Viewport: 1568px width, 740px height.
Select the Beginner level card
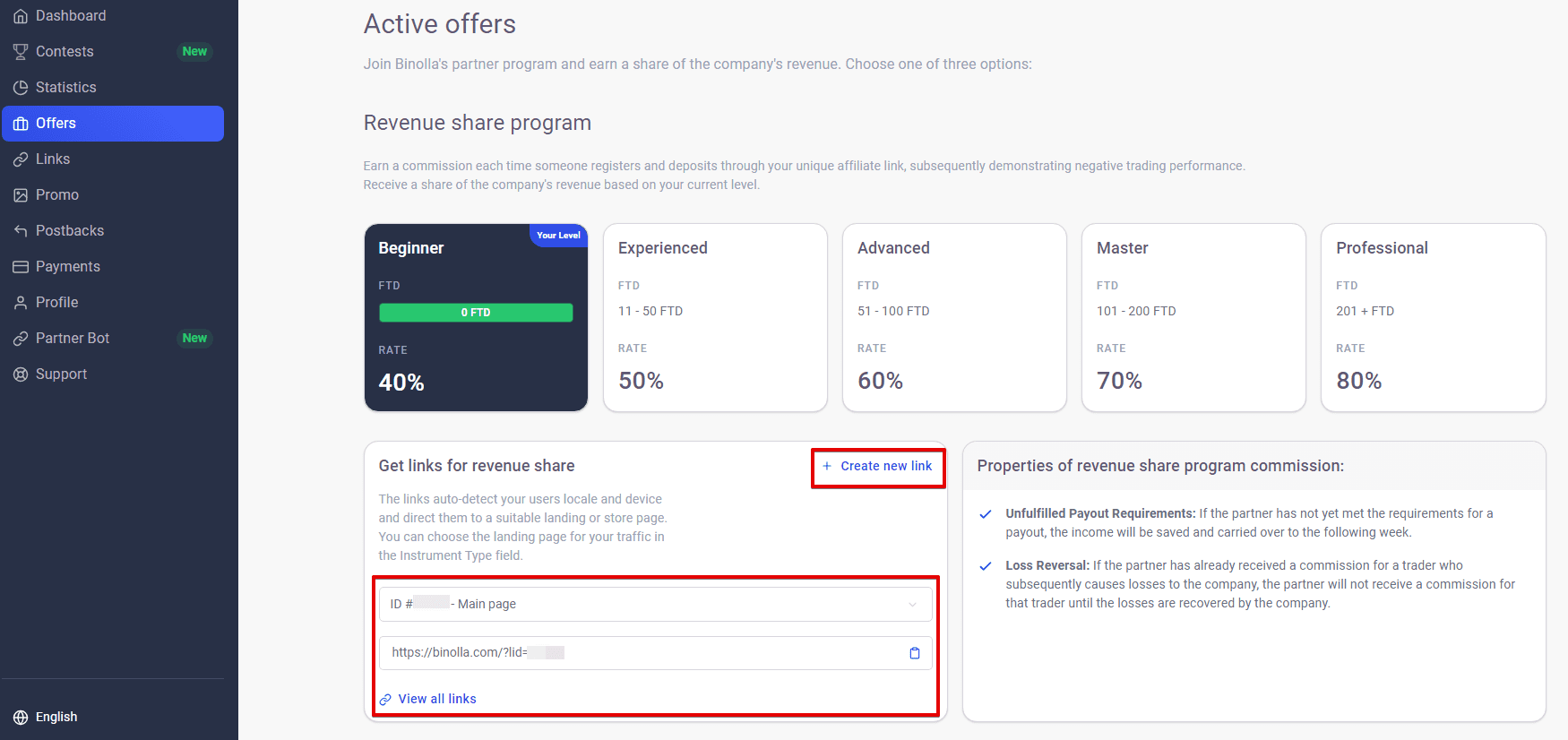pos(476,318)
